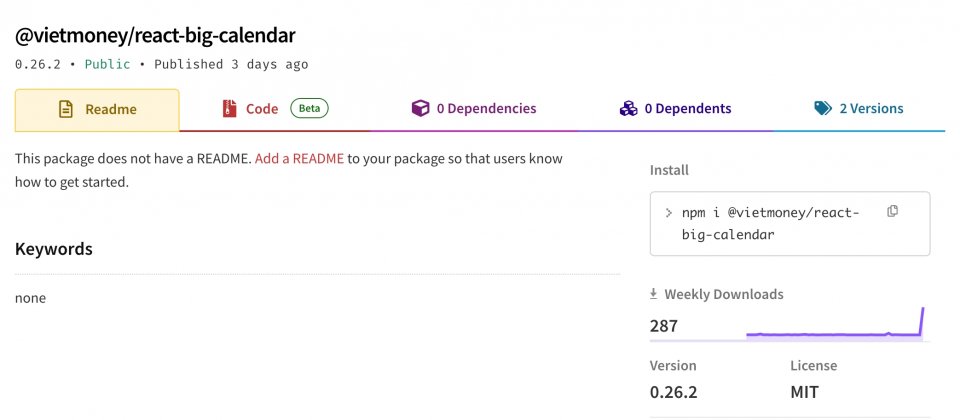
Task: Click the Weekly Downloads arrow icon
Action: coord(654,294)
